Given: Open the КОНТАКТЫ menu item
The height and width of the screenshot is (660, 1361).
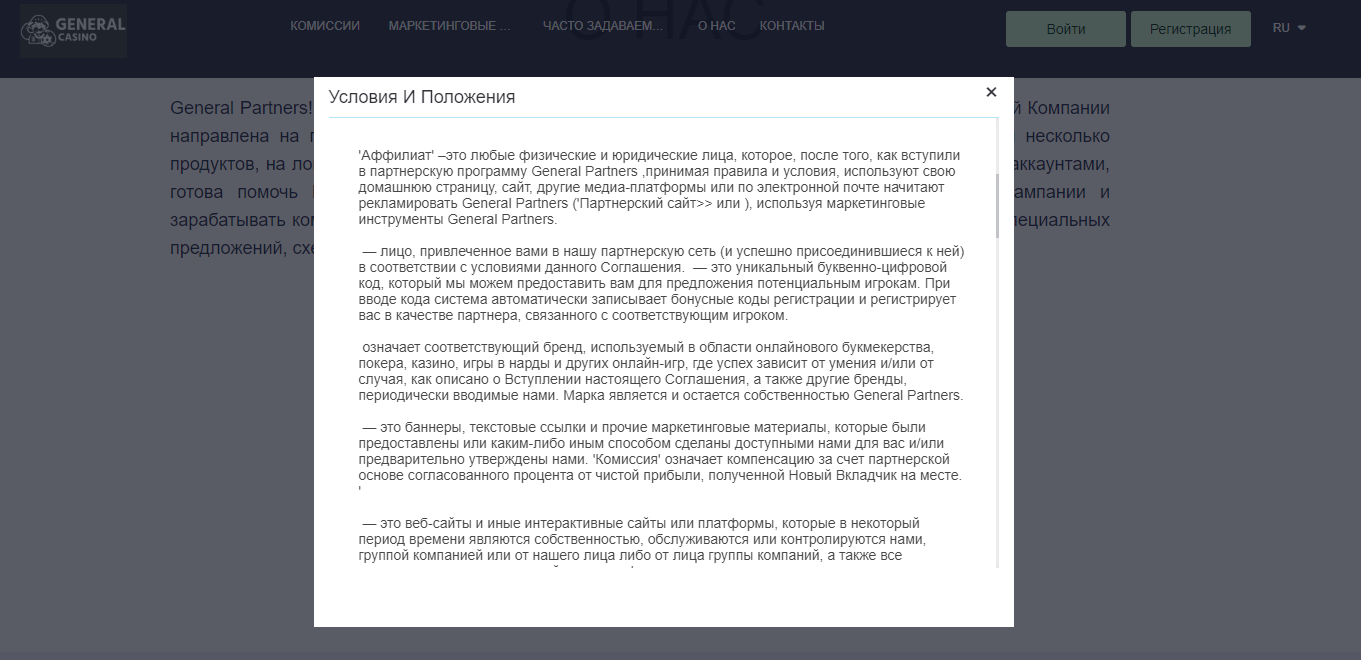Looking at the screenshot, I should (x=792, y=26).
